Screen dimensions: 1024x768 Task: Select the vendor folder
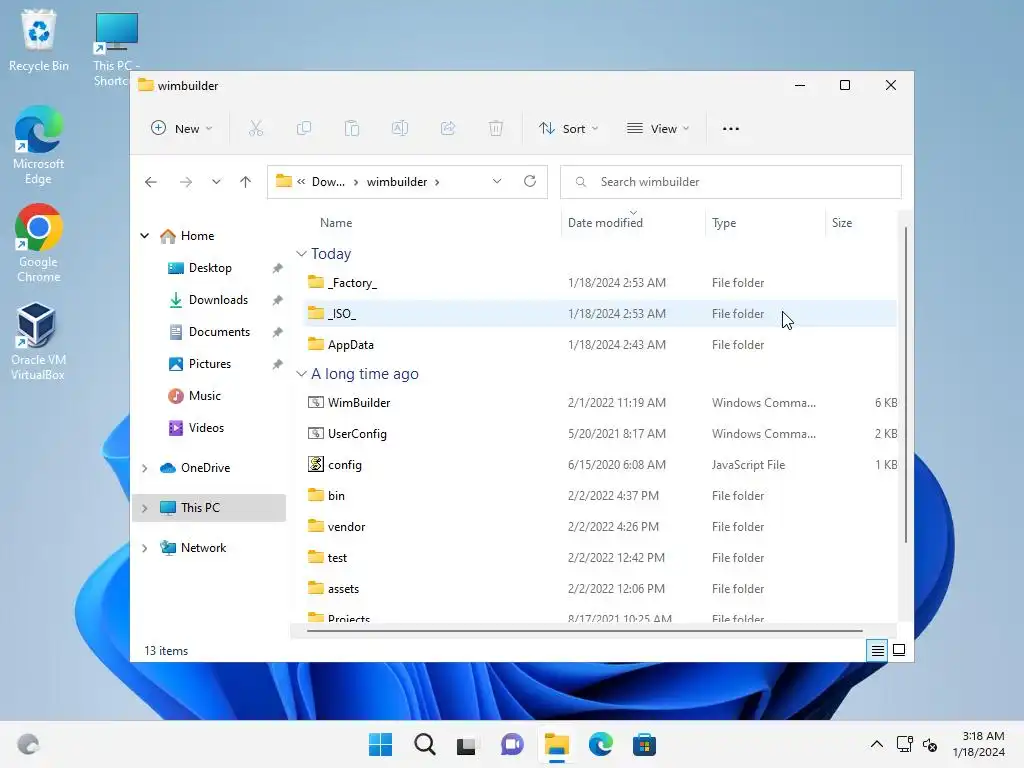(x=600, y=527)
